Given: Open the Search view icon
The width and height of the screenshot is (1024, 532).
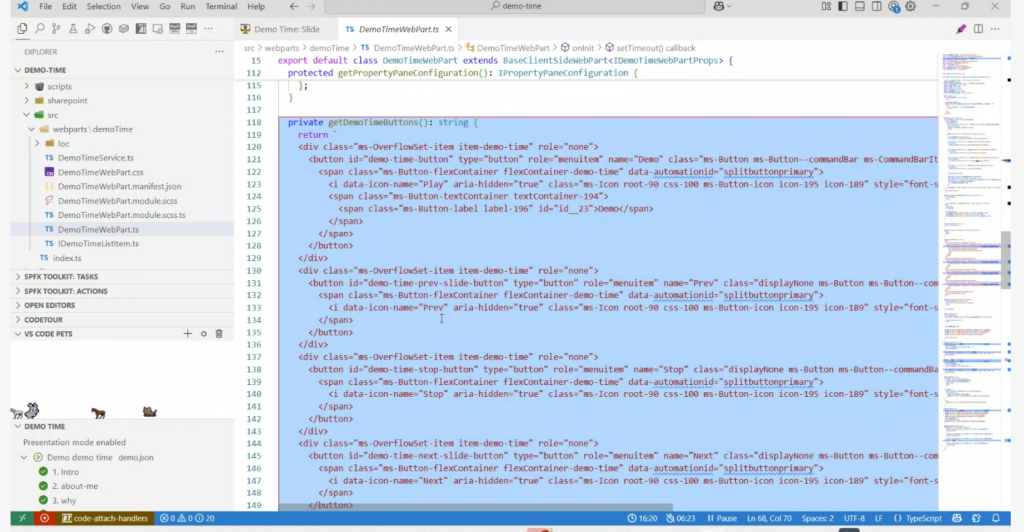Looking at the screenshot, I should pyautogui.click(x=39, y=29).
